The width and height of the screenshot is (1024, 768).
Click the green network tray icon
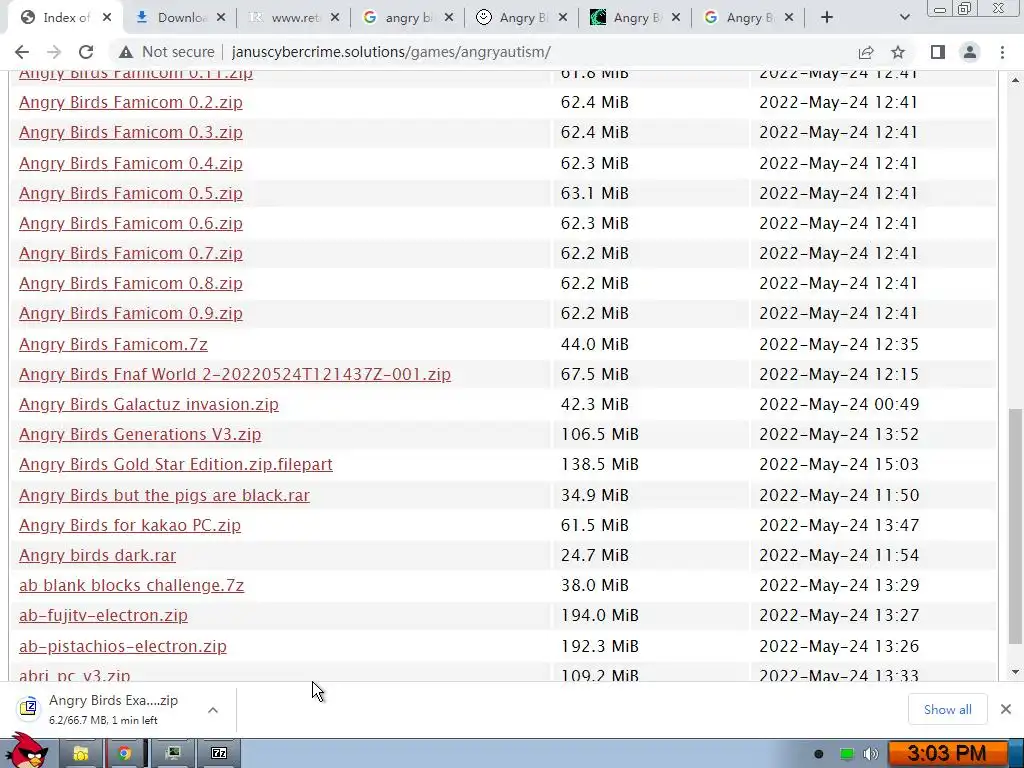846,754
